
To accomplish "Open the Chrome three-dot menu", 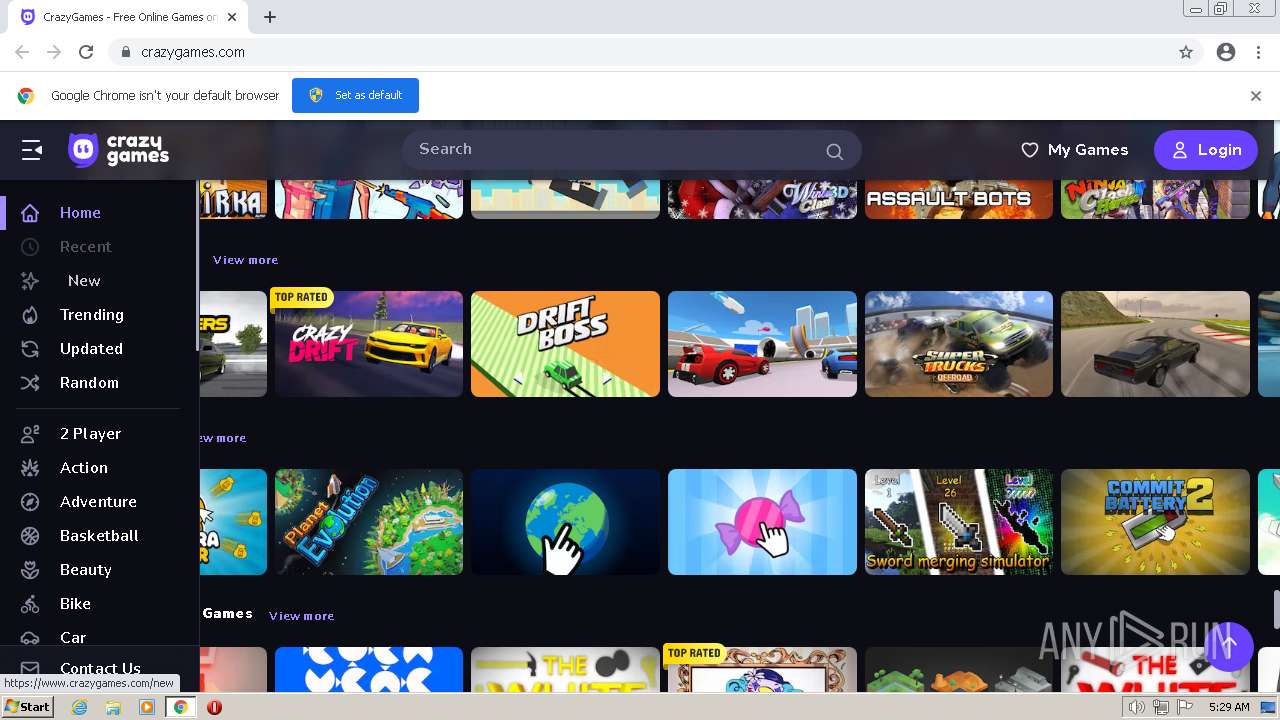I will coord(1258,52).
